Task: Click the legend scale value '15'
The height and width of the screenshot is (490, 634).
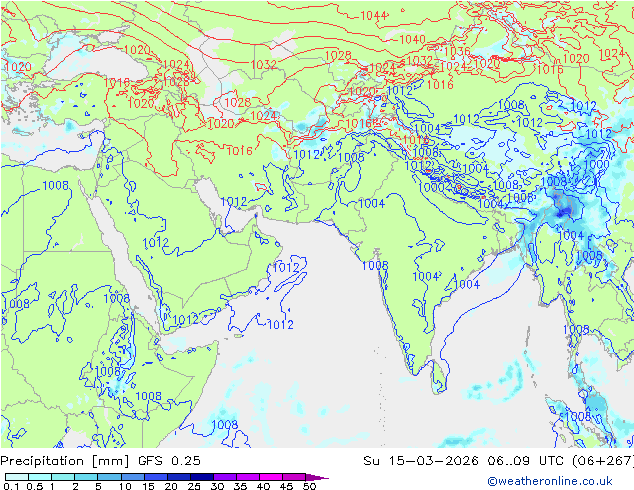Action: point(148,486)
